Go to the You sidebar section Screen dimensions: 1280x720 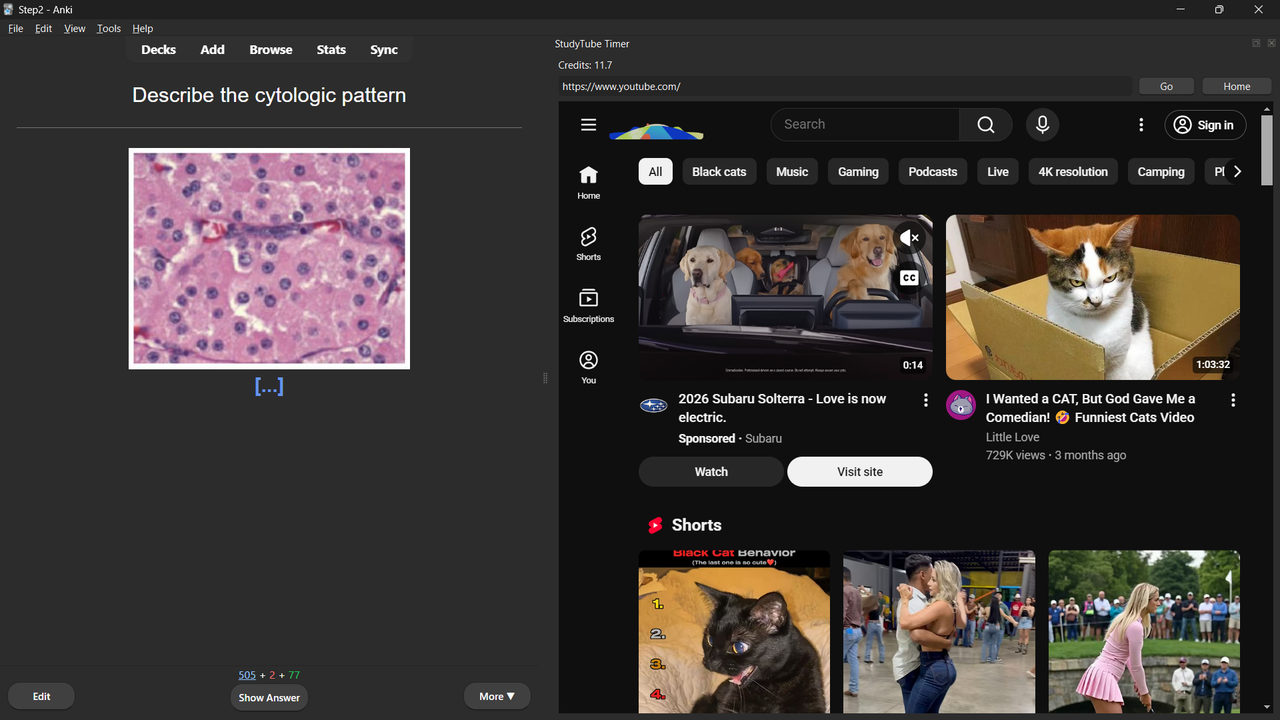(x=588, y=366)
